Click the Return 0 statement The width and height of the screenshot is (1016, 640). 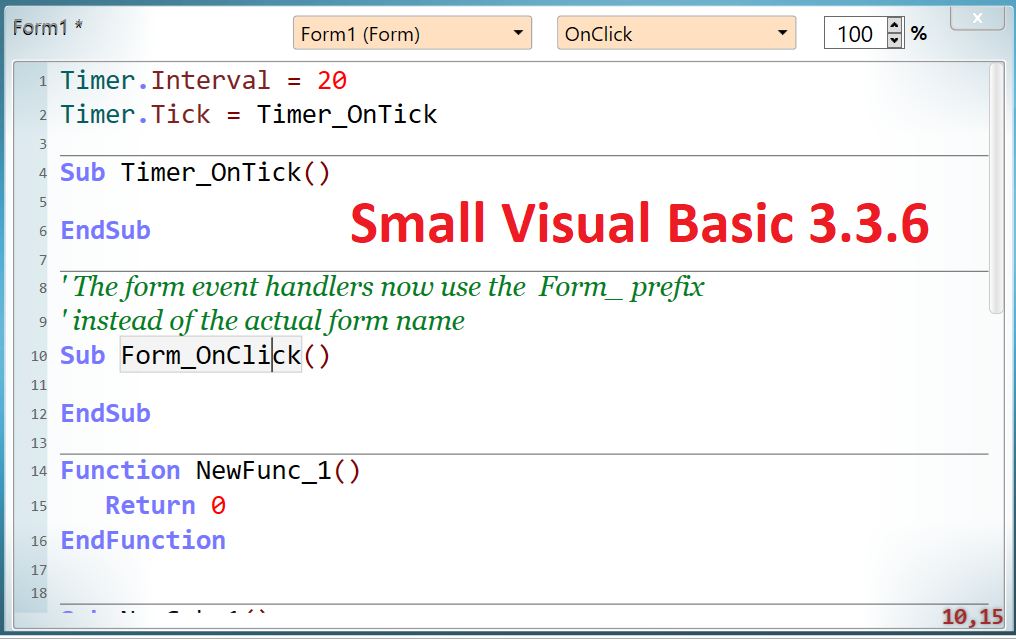pos(165,506)
